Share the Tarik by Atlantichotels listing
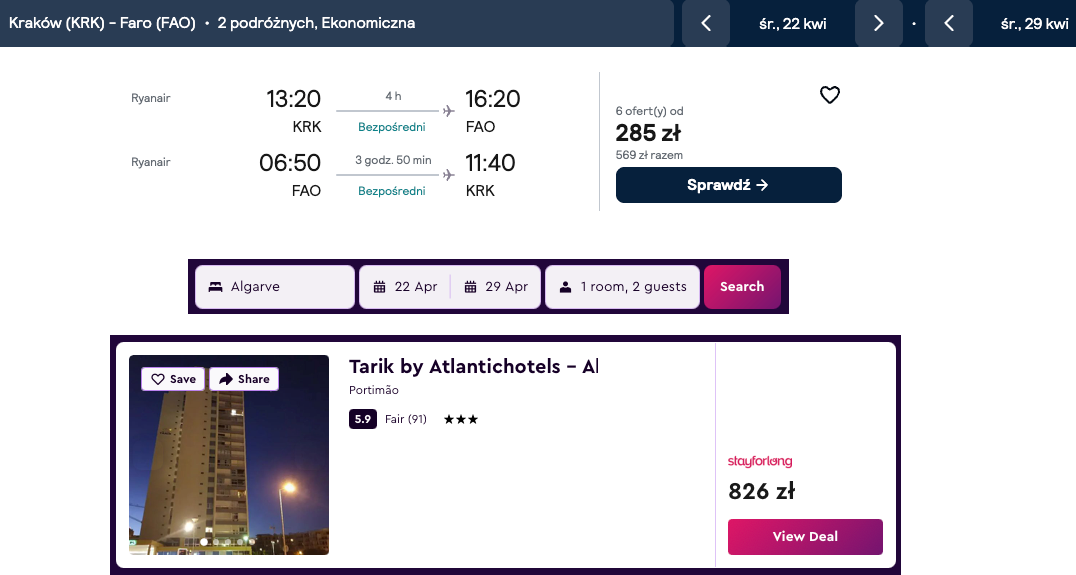The width and height of the screenshot is (1076, 575). (x=244, y=379)
